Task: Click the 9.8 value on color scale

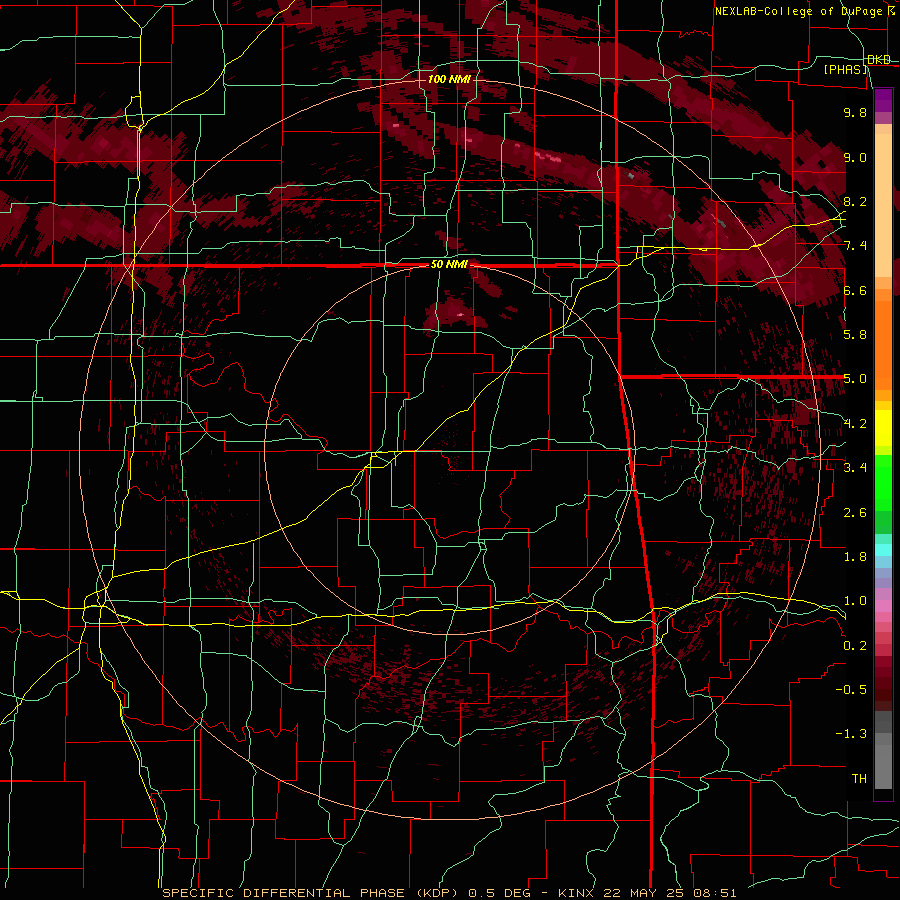Action: click(855, 112)
